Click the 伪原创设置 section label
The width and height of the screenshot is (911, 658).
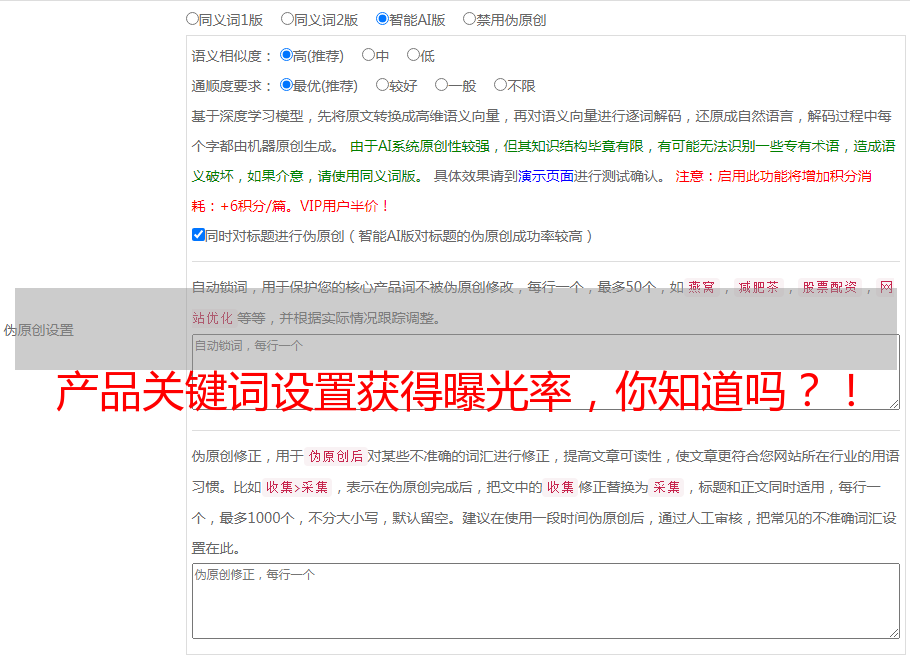point(38,330)
